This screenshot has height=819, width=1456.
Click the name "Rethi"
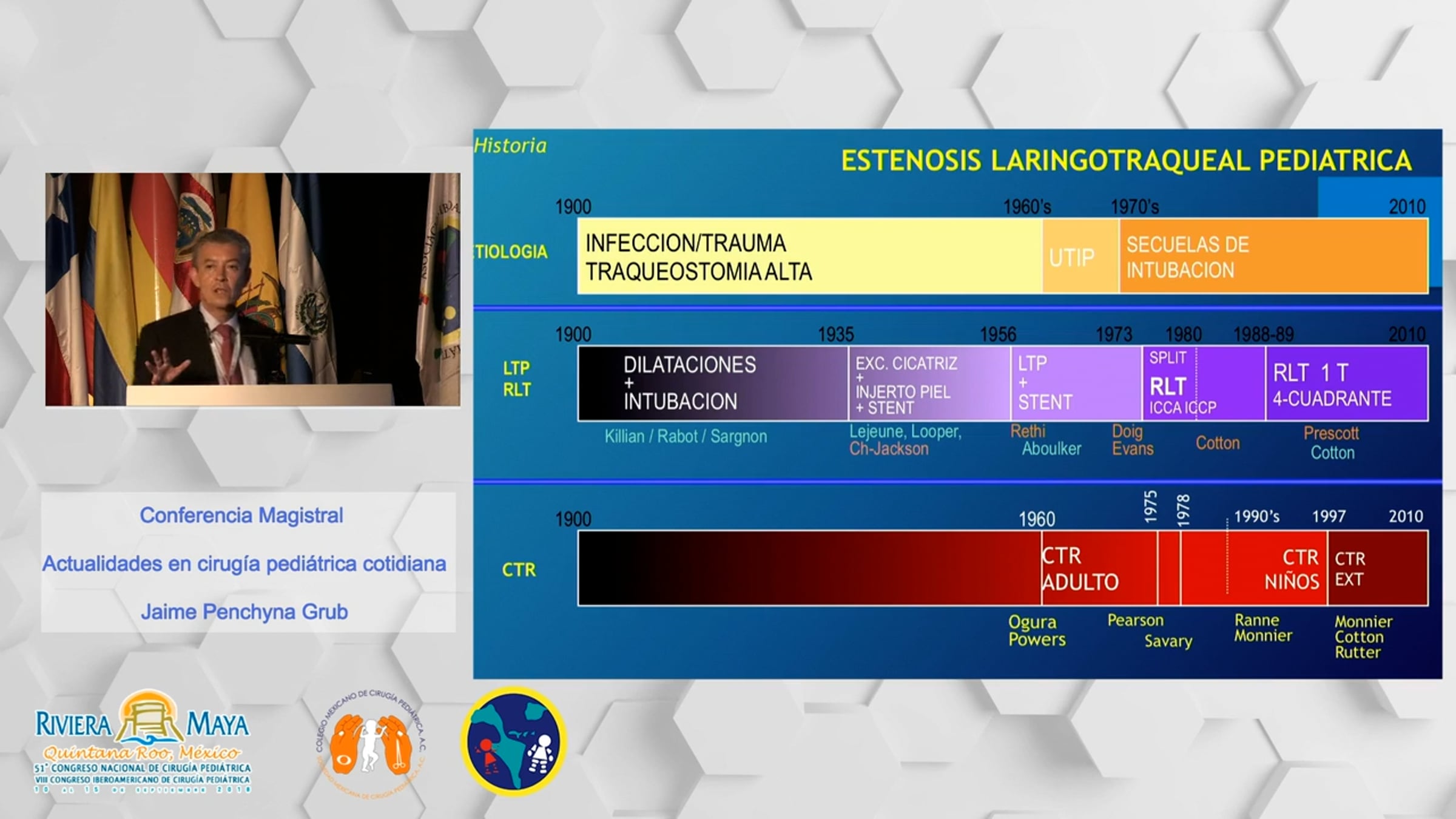point(1028,431)
